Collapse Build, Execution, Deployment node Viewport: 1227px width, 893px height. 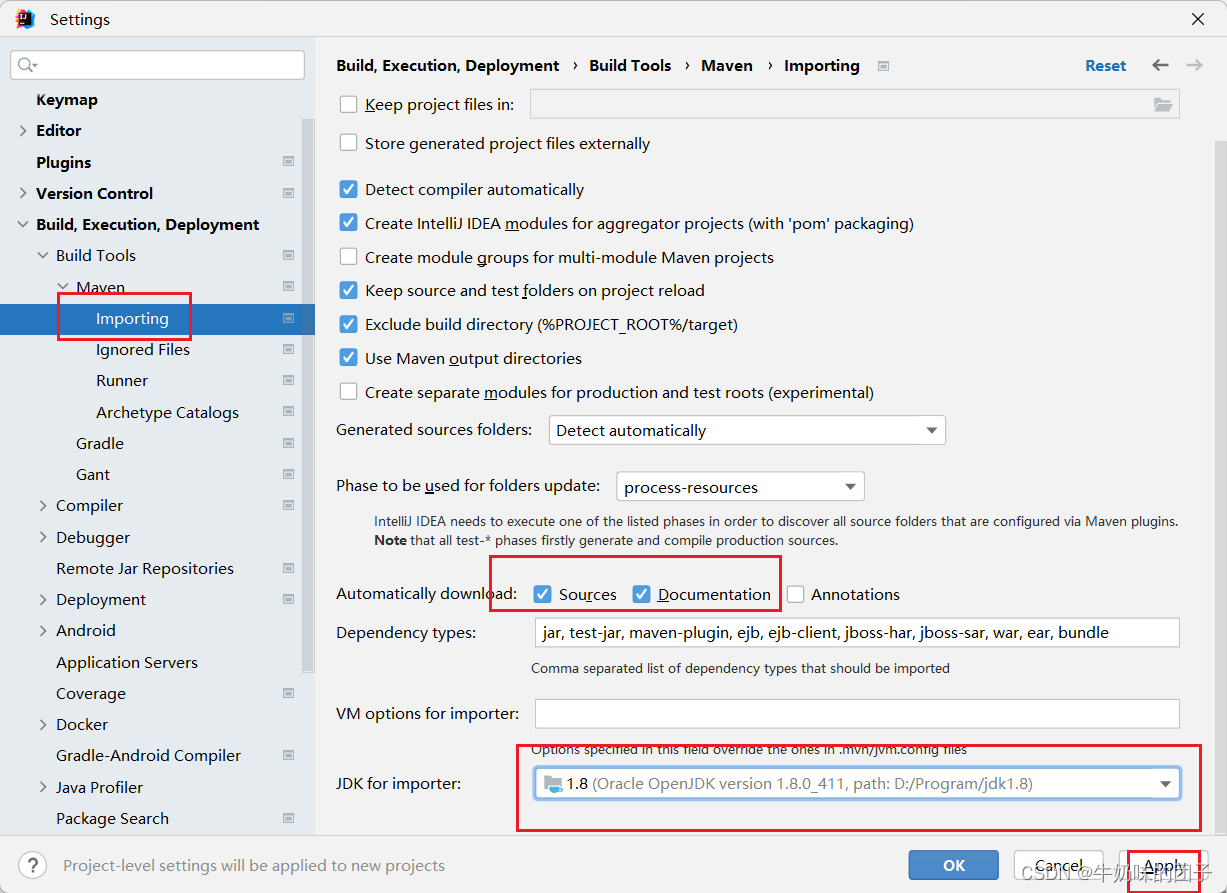pyautogui.click(x=23, y=225)
